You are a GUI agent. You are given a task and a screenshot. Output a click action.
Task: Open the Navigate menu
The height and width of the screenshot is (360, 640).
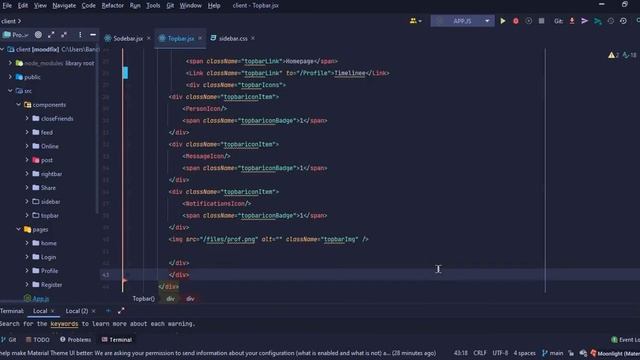(64, 6)
